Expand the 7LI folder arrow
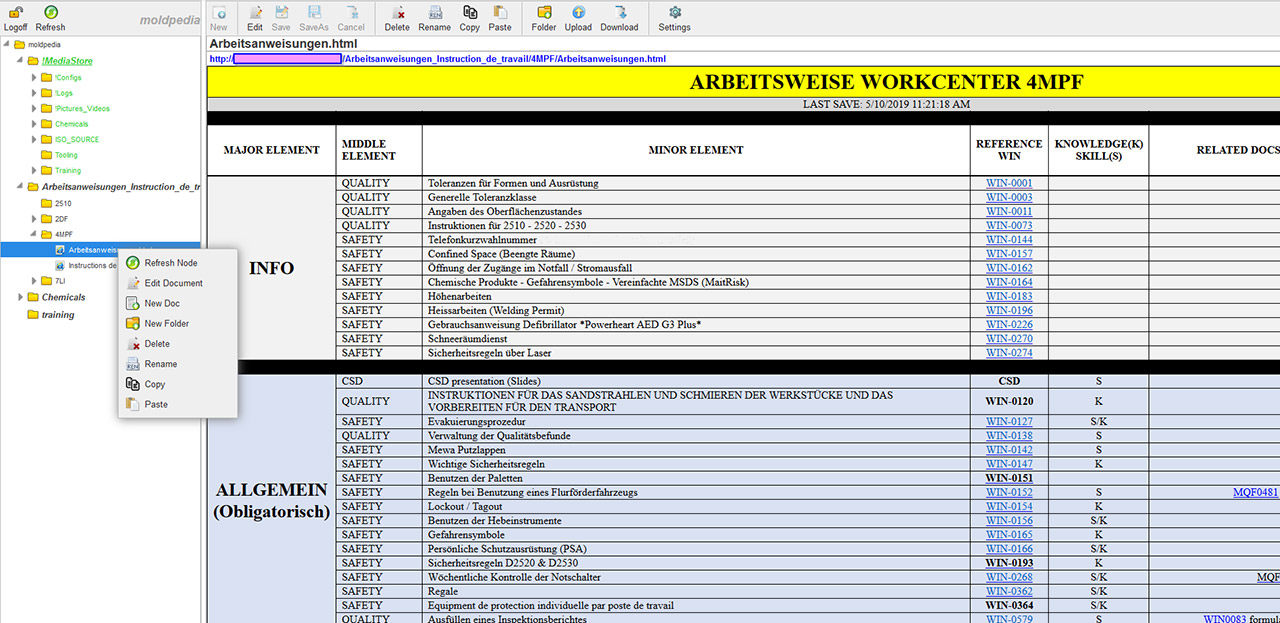 (33, 281)
